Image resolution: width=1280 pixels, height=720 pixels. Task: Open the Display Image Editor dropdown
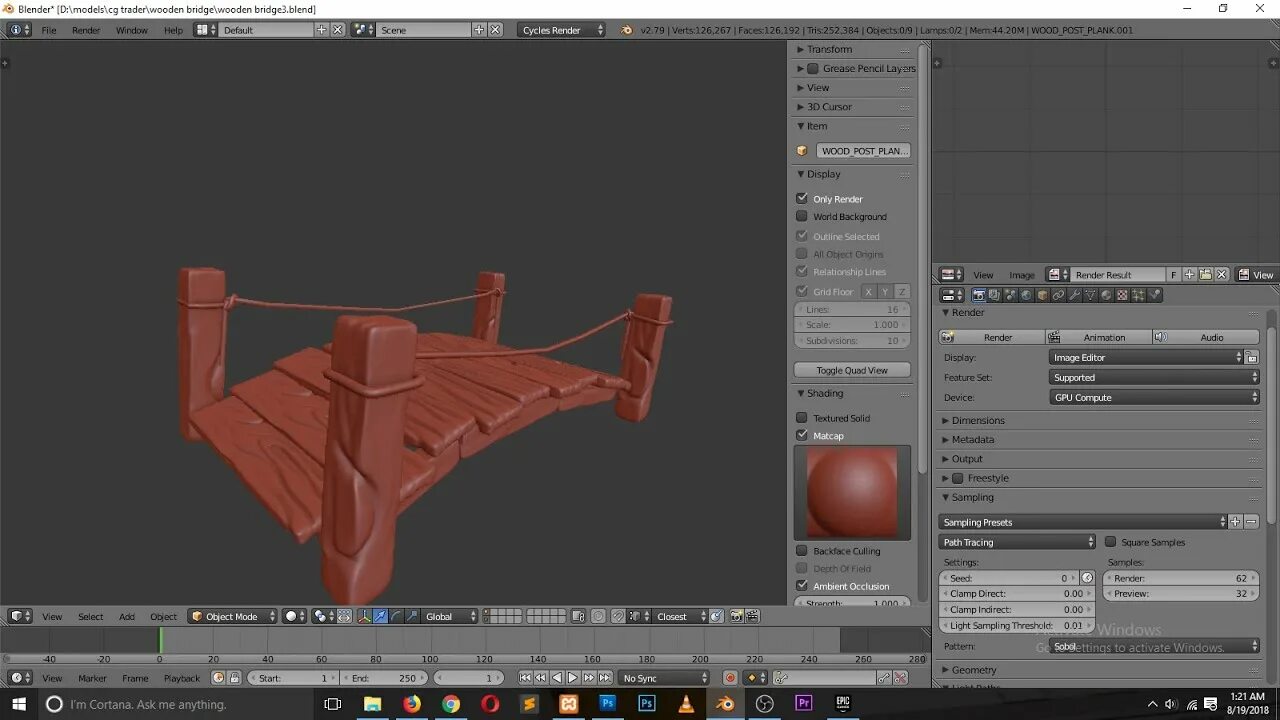coord(1146,357)
